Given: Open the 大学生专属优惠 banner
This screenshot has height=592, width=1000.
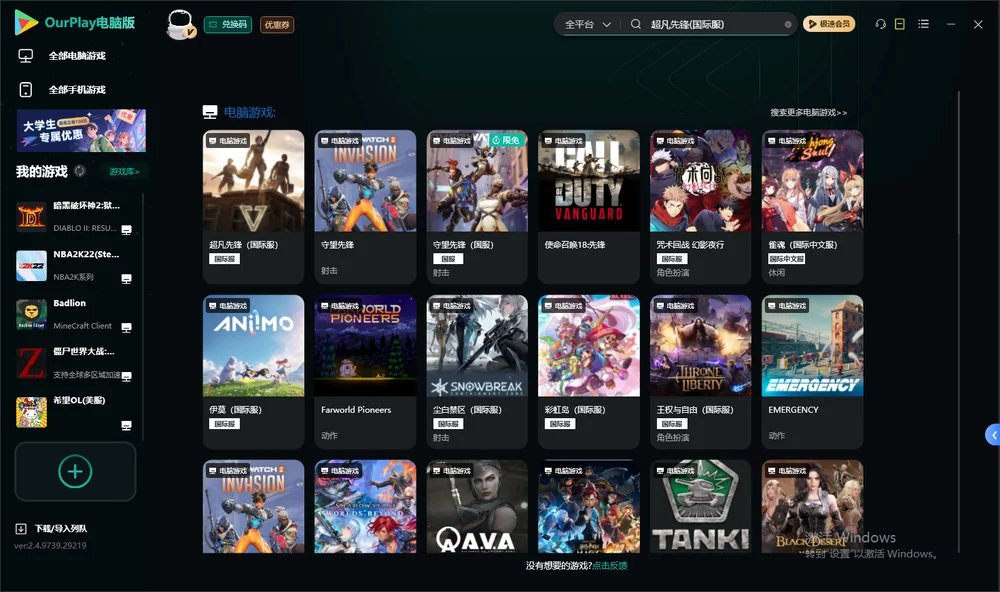Looking at the screenshot, I should [x=82, y=131].
